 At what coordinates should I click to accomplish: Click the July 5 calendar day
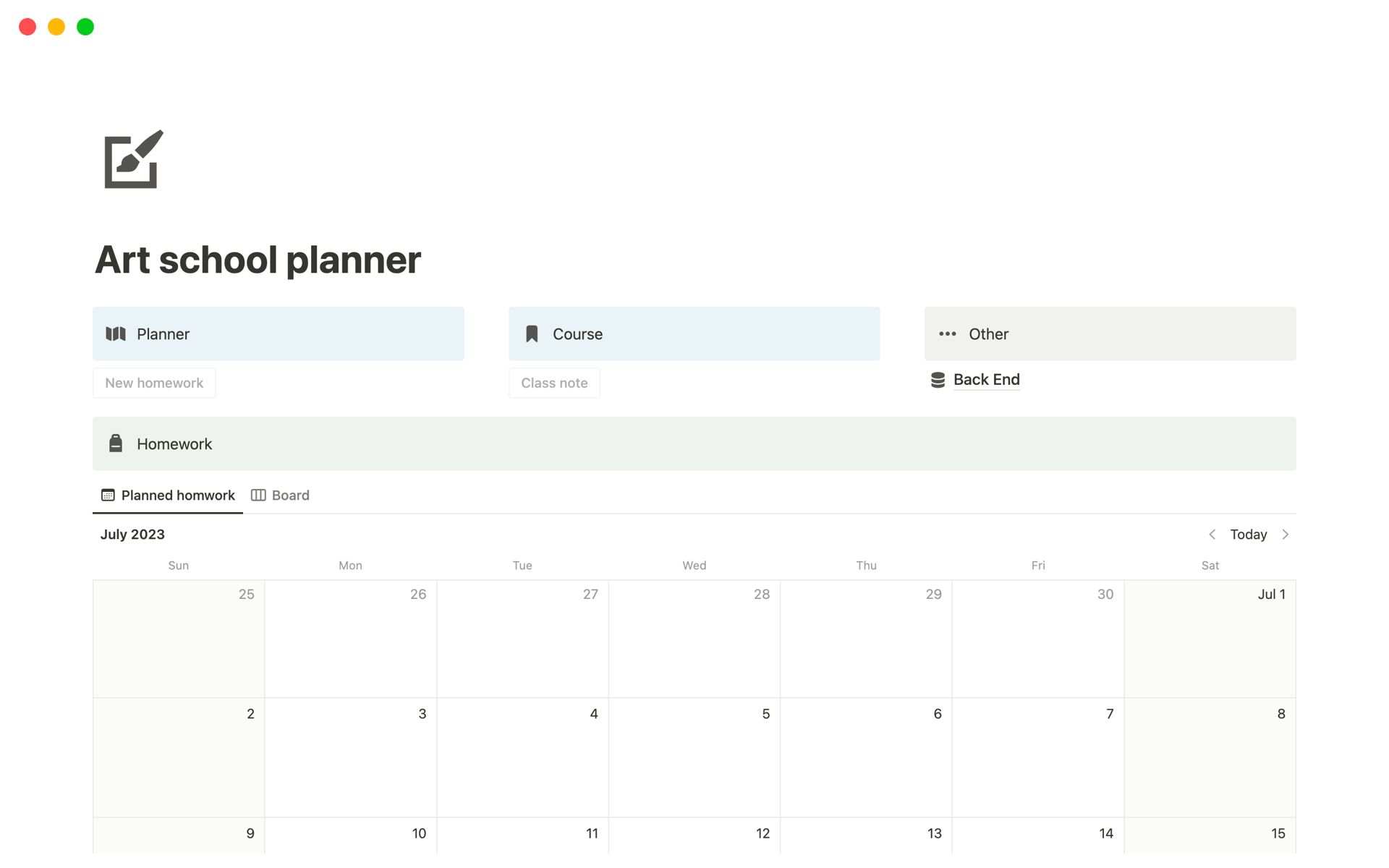coord(694,757)
